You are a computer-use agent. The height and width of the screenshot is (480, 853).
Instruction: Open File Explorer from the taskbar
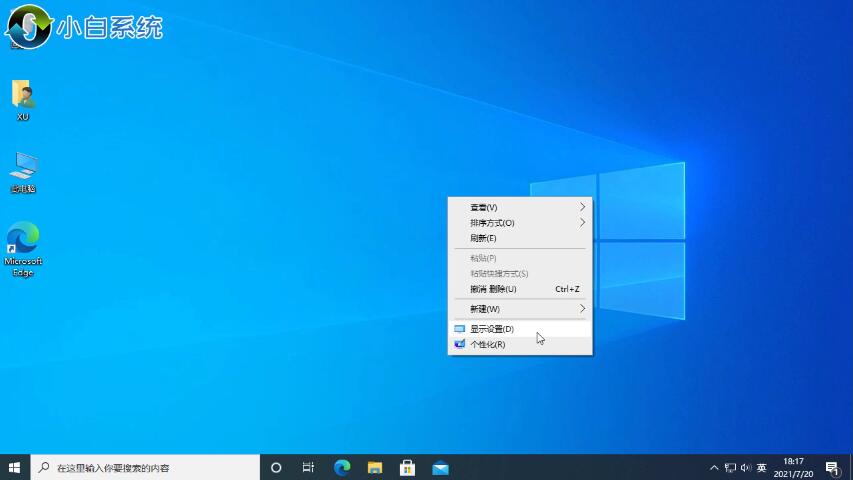(374, 467)
